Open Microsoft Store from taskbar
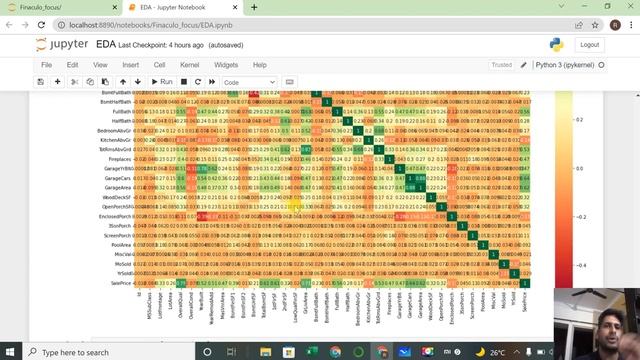Viewport: 640px width, 360px height. [289, 352]
